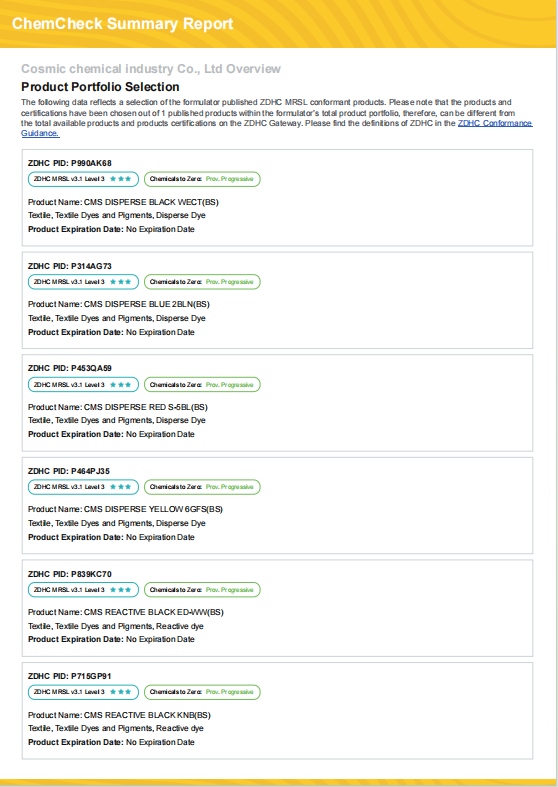Click the three-star rating icon for P314AG73
This screenshot has height=787, width=558.
pyautogui.click(x=120, y=282)
